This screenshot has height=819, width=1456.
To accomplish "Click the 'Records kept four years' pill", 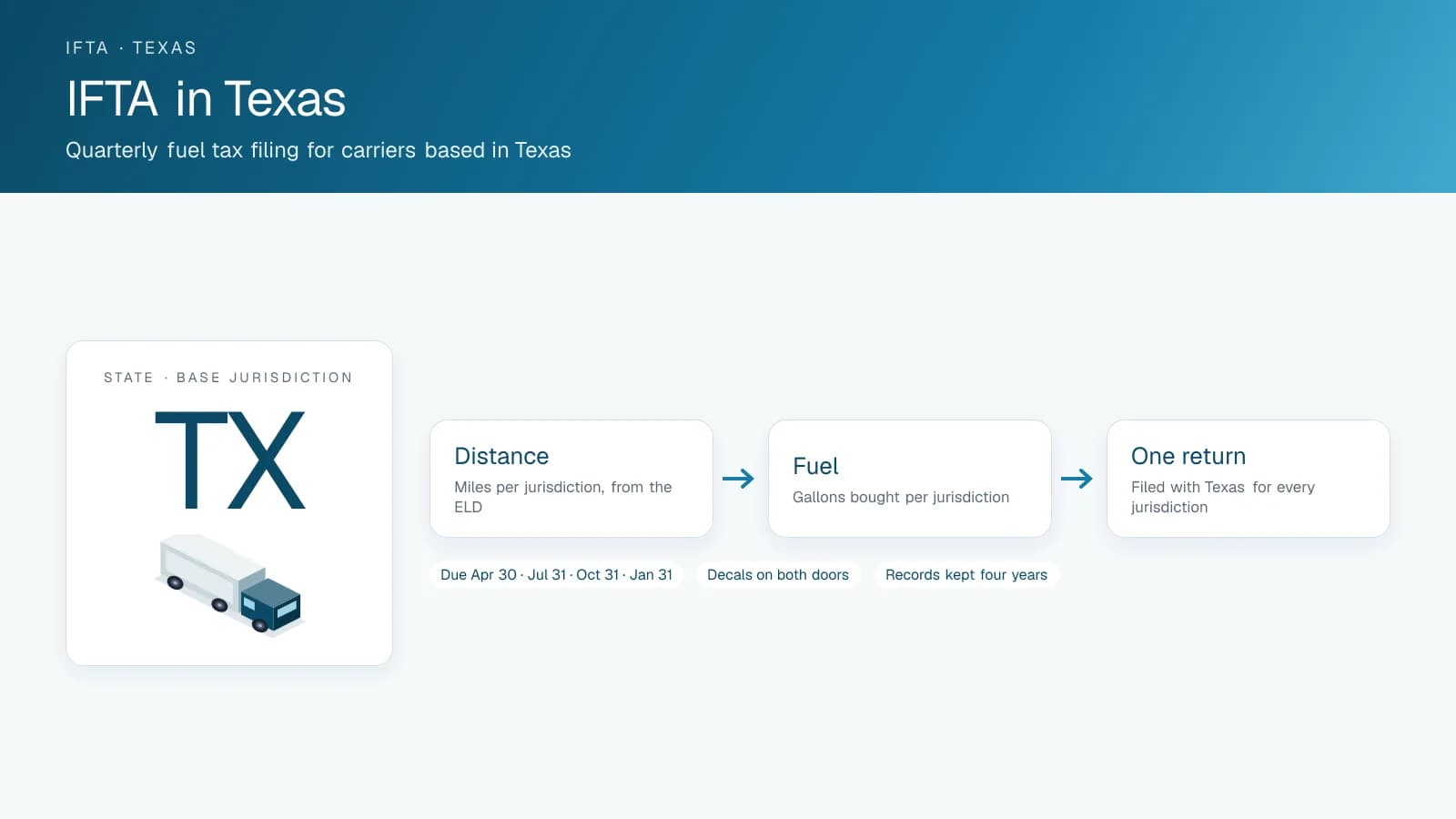I will tap(966, 575).
